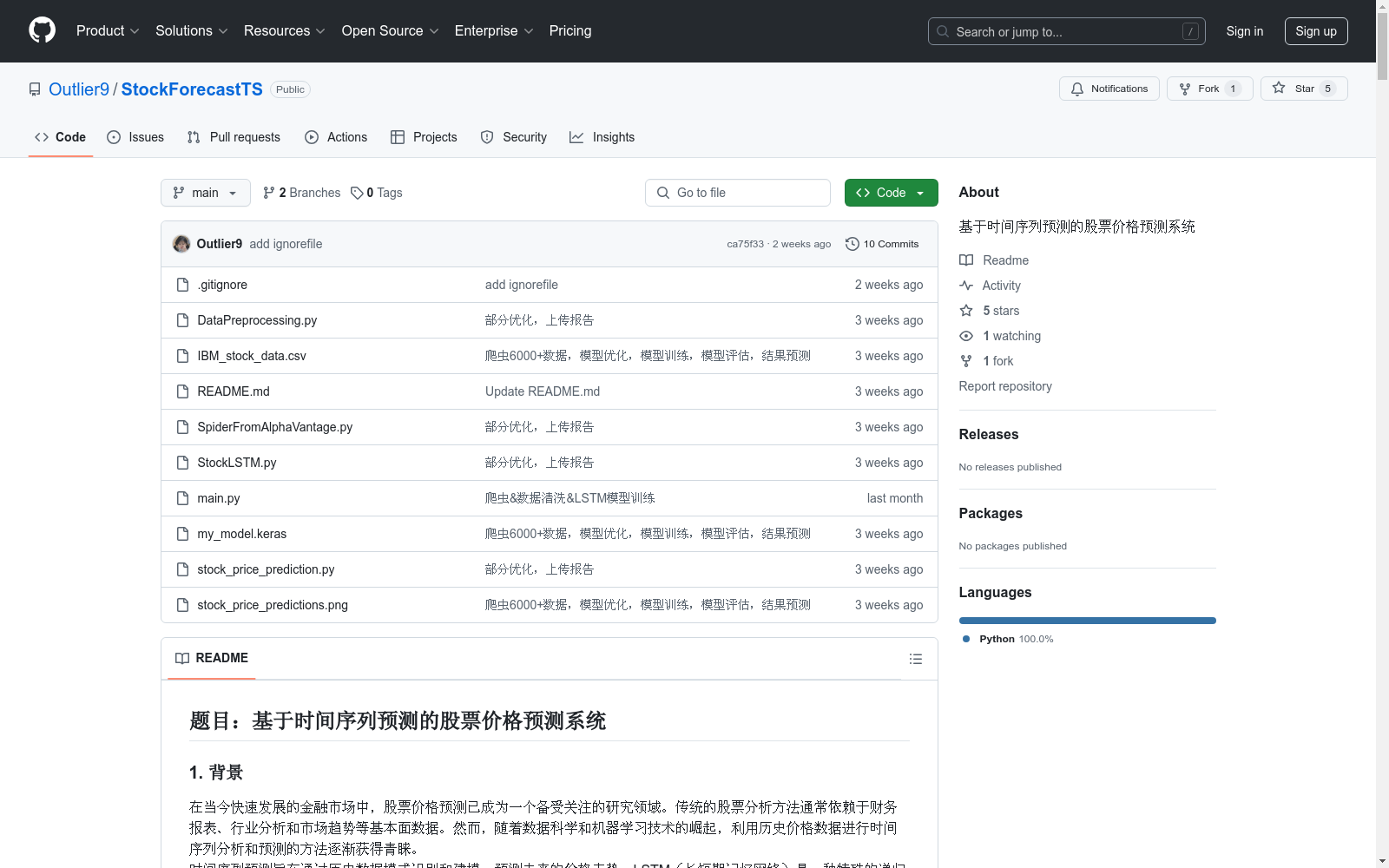
Task: Open the Releases heading link
Action: tap(989, 434)
